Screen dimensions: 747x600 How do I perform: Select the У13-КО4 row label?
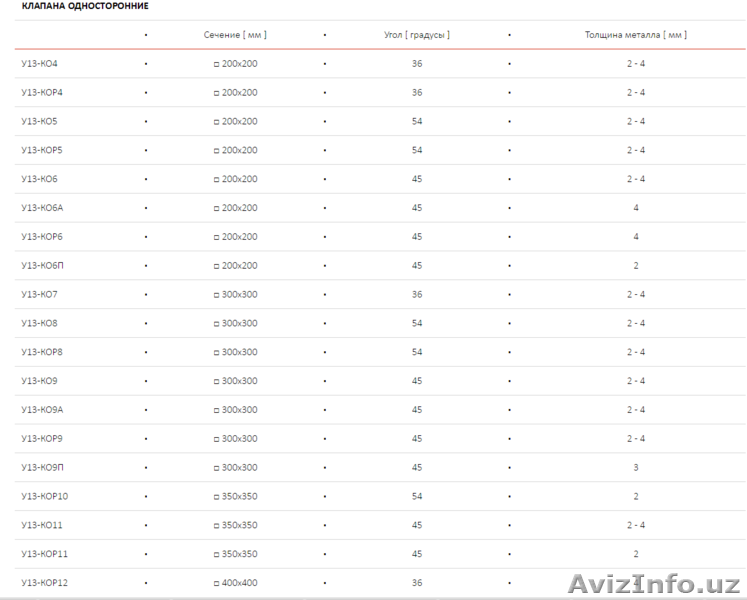coord(39,64)
